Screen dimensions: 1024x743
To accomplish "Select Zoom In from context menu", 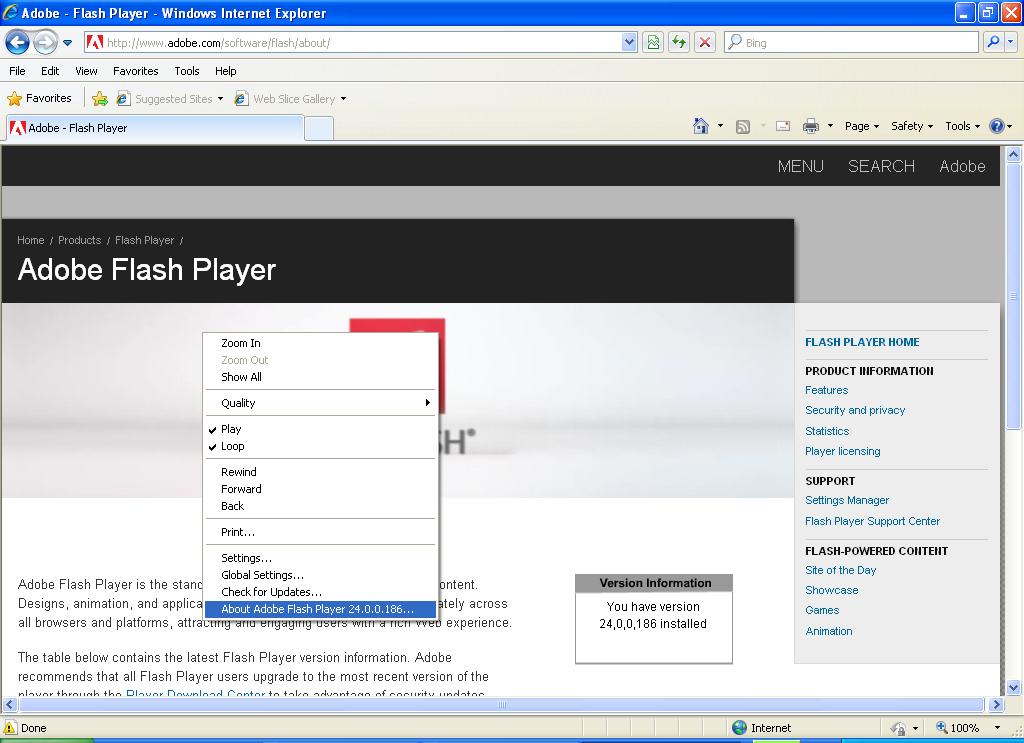I will 320,343.
